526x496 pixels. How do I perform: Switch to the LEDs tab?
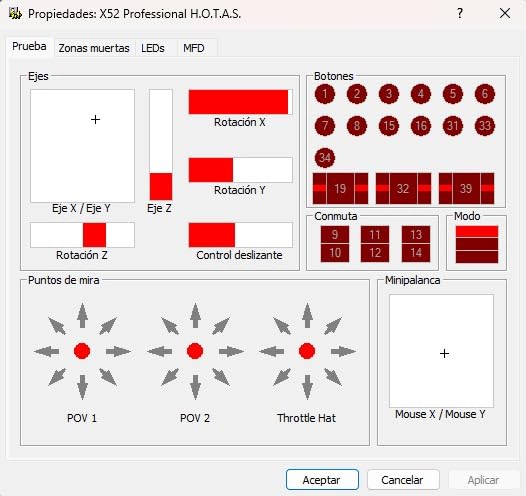click(153, 48)
